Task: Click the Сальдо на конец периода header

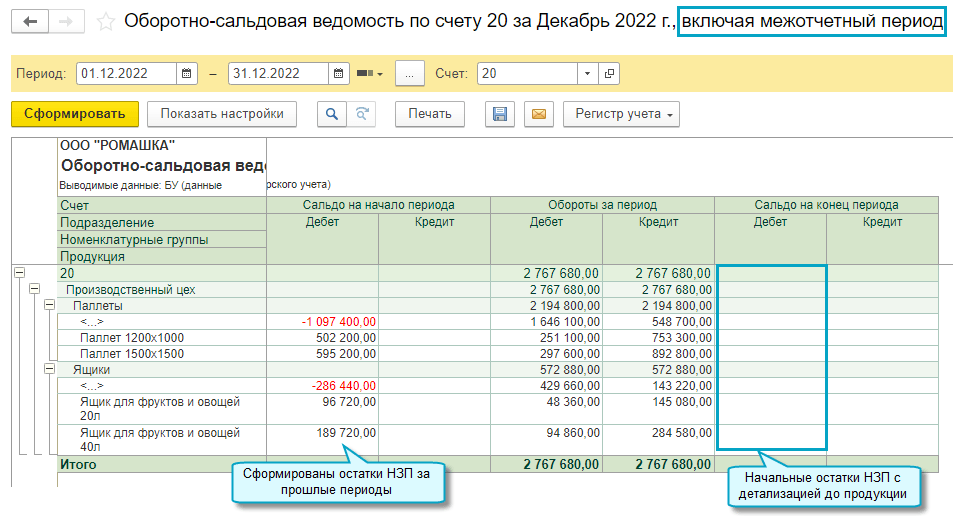Action: tap(827, 205)
